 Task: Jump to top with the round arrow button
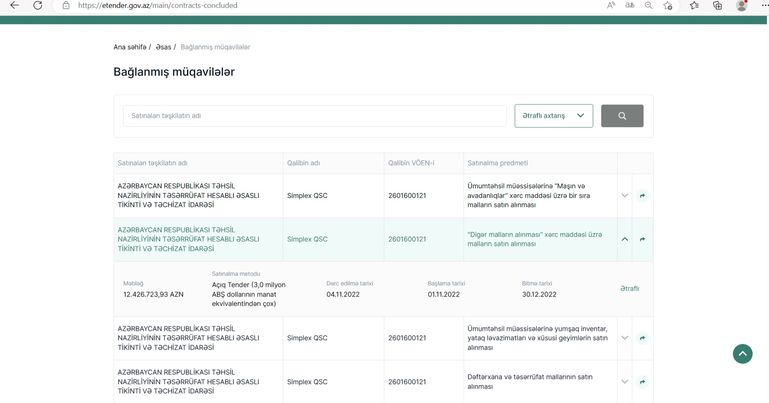[x=743, y=353]
